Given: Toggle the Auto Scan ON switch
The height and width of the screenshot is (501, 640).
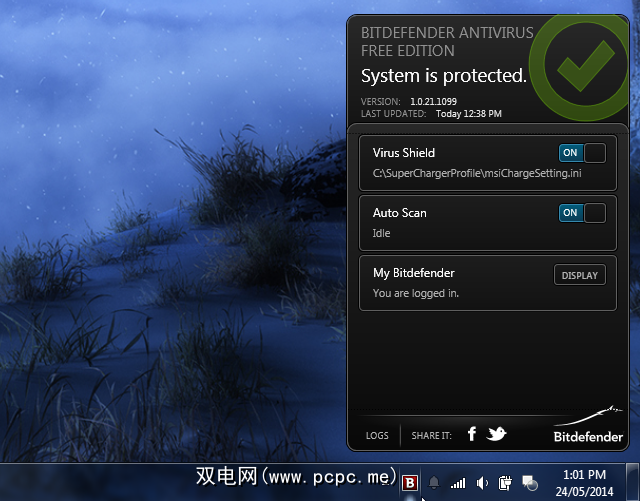Looking at the screenshot, I should pos(582,213).
